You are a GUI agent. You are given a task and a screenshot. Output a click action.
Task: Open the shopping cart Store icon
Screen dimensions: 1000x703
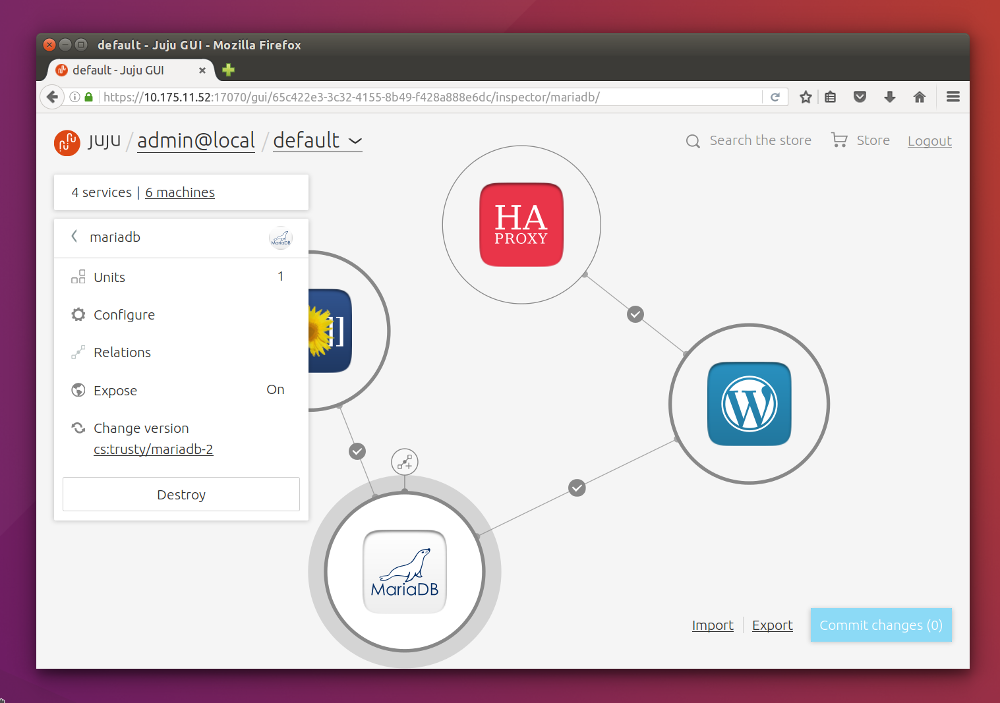(x=839, y=141)
